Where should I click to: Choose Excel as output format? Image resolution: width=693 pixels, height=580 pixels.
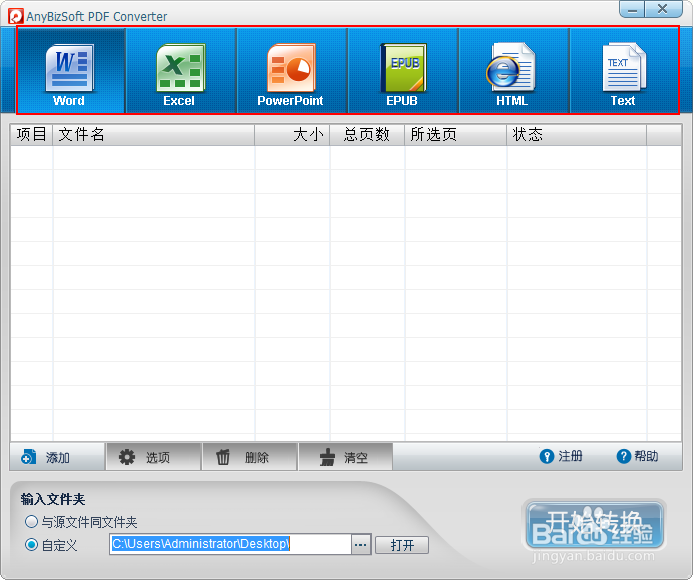point(181,71)
